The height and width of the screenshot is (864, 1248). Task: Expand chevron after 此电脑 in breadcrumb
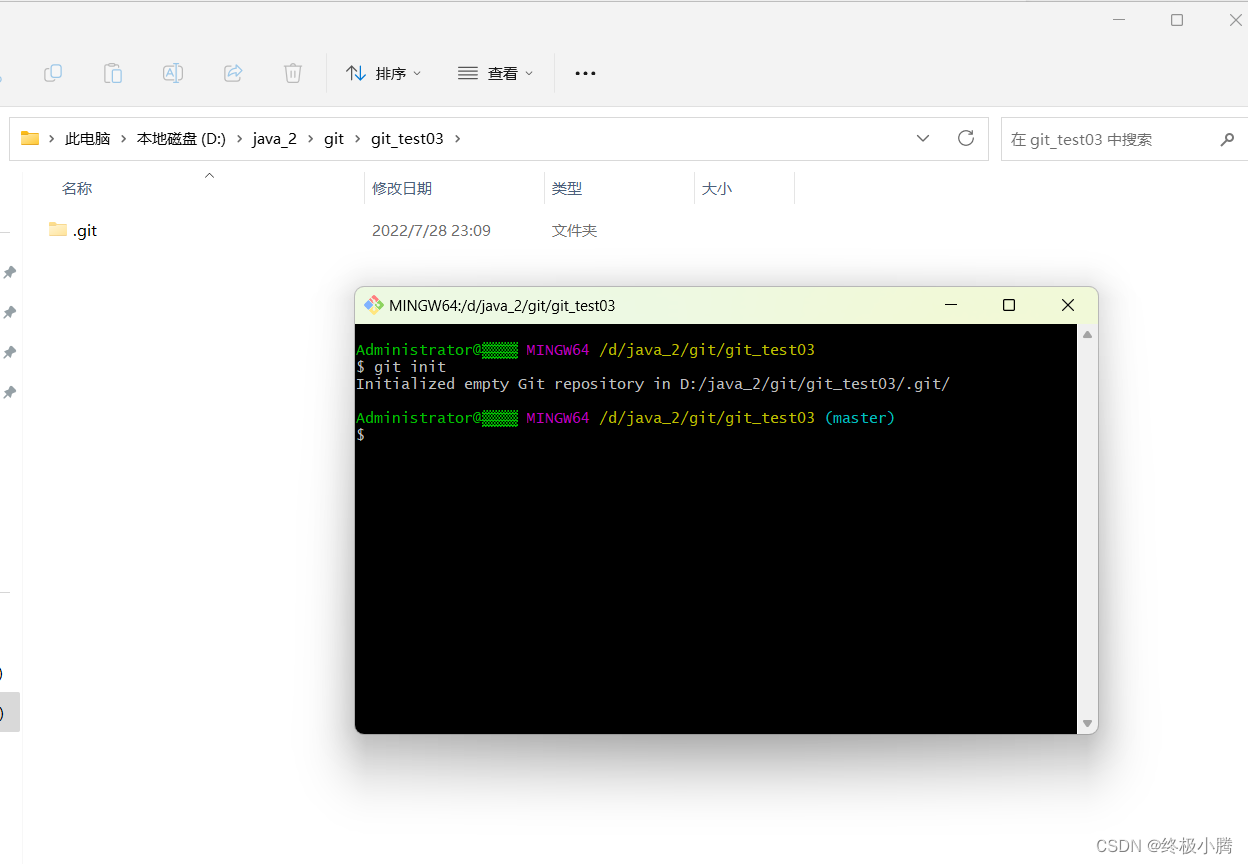pyautogui.click(x=124, y=139)
